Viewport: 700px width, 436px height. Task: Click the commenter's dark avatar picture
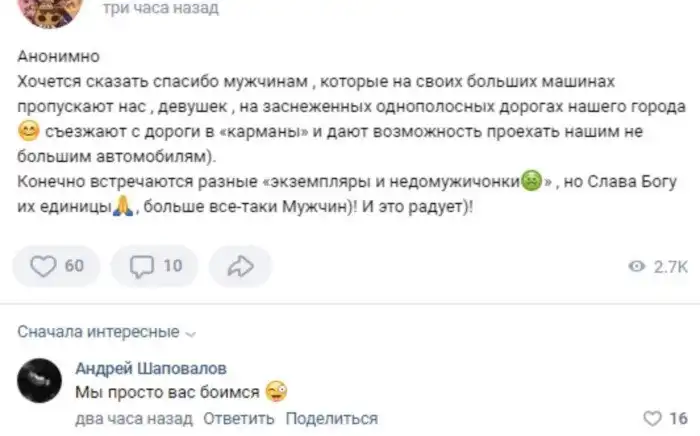tap(42, 381)
